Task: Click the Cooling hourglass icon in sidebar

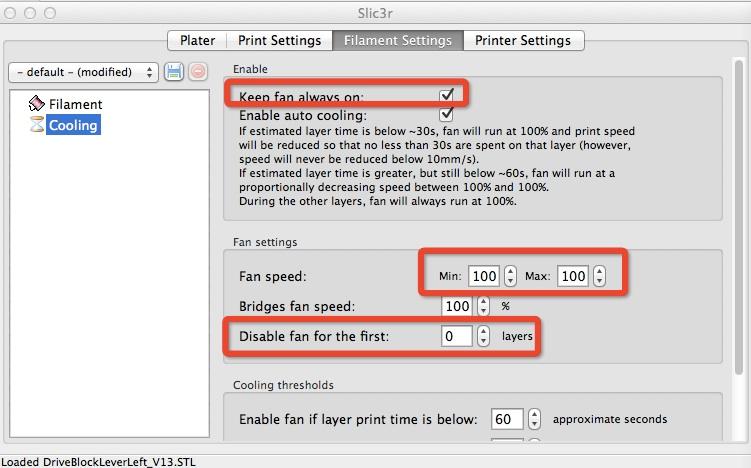Action: tap(37, 125)
